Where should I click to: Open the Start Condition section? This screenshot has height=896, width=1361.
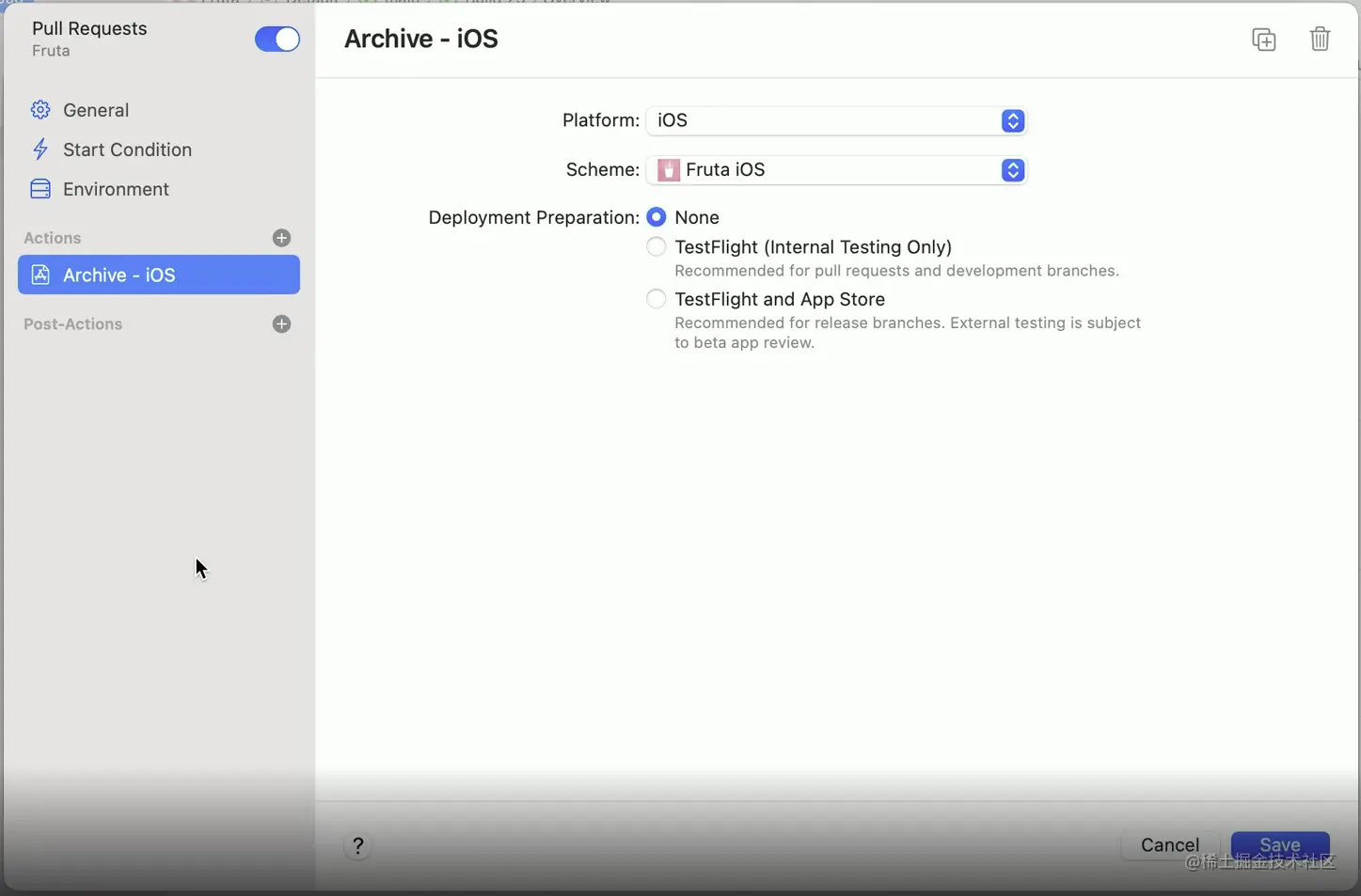click(x=127, y=149)
